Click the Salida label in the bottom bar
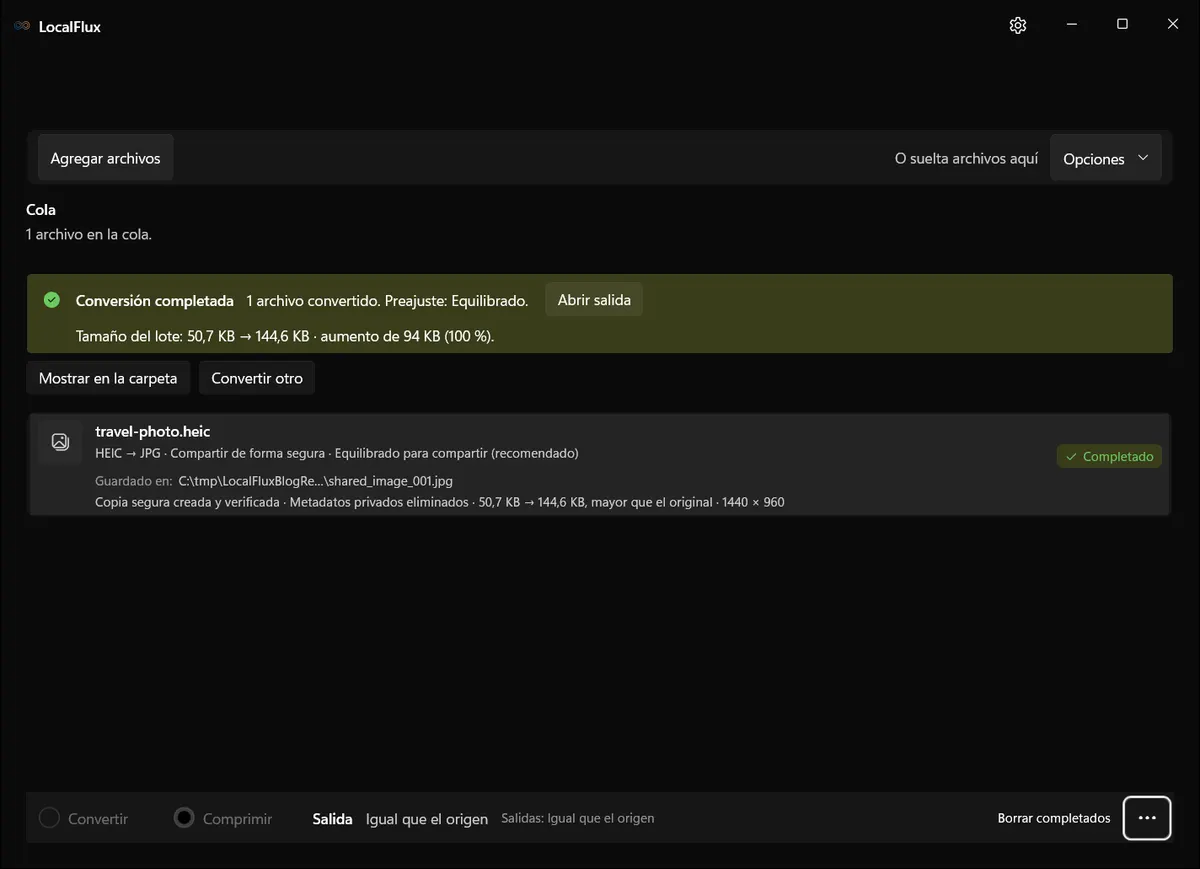The height and width of the screenshot is (869, 1200). (333, 818)
